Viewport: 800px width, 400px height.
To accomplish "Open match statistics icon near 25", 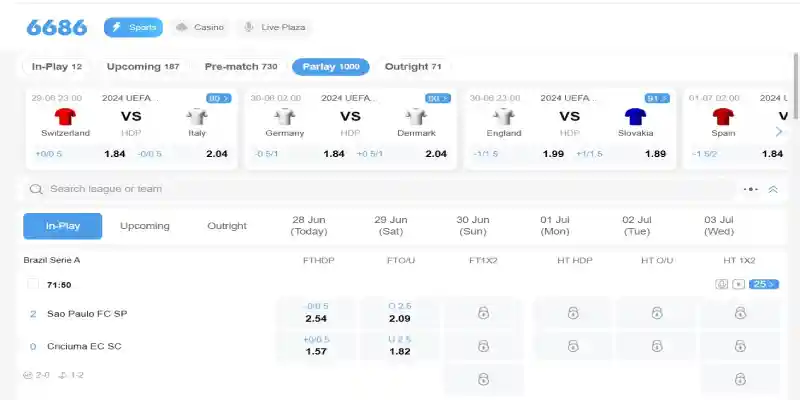I will [x=722, y=284].
